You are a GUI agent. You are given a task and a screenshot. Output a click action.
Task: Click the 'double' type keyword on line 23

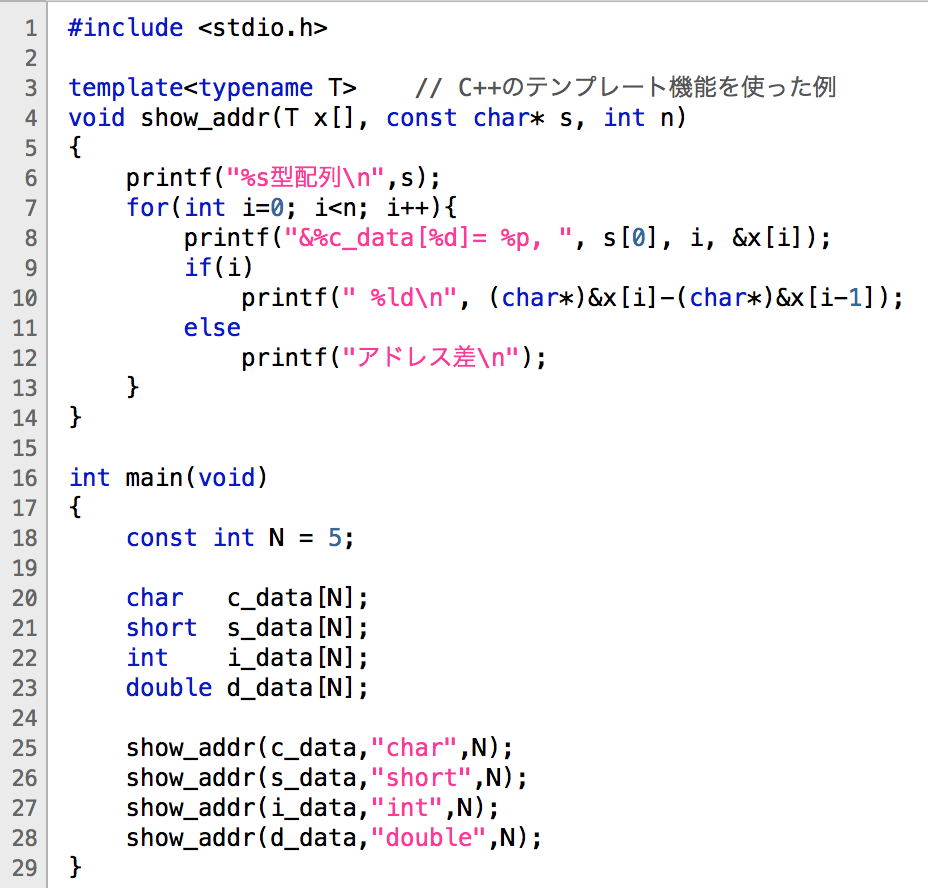(x=169, y=688)
